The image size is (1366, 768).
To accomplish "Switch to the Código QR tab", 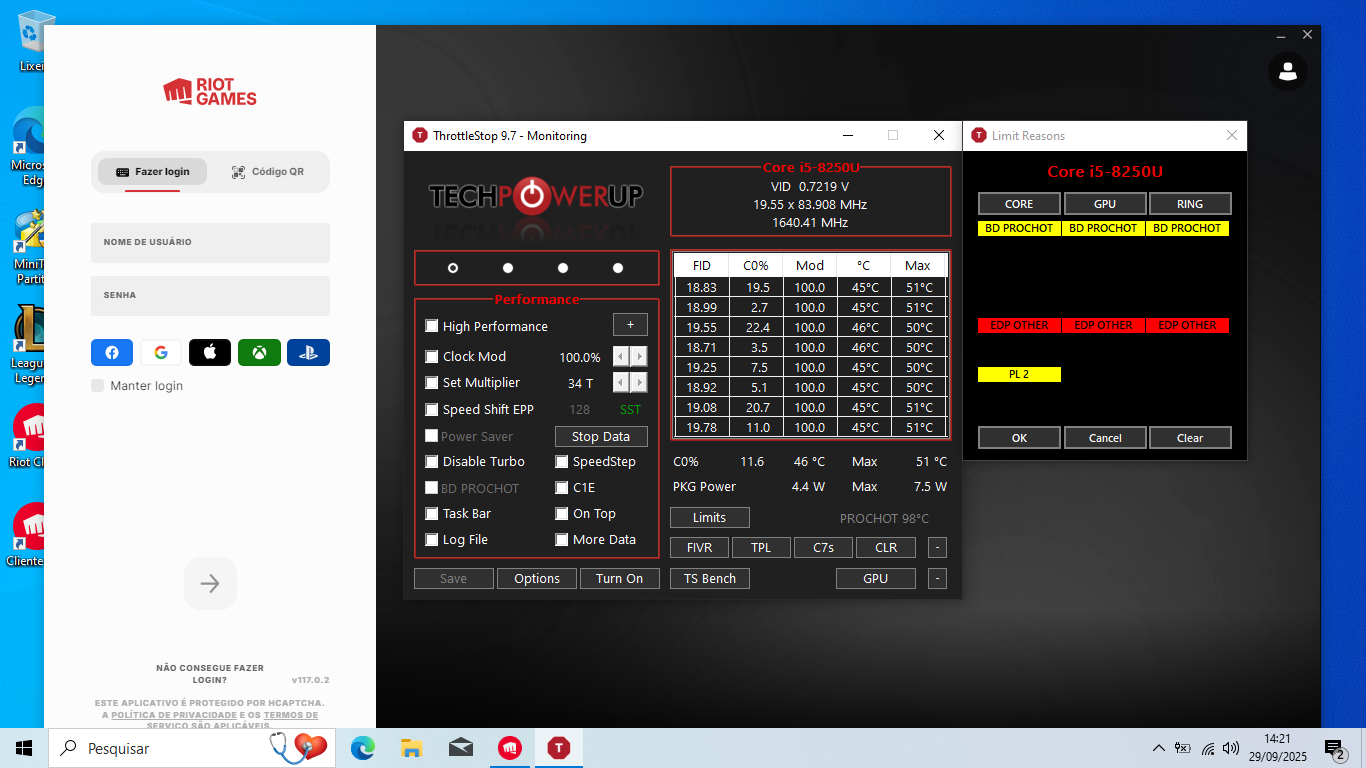I will 267,172.
